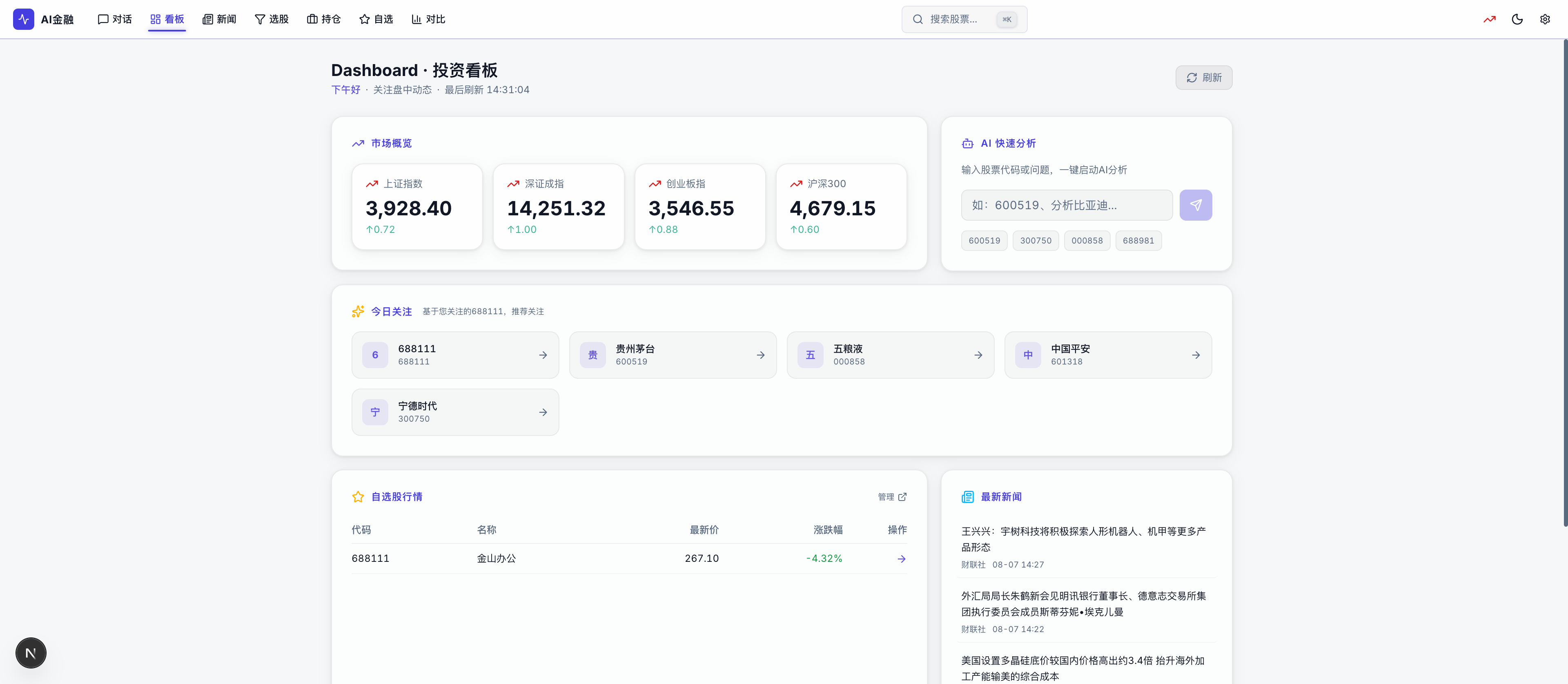This screenshot has width=1568, height=684.
Task: Open the 对比 tab
Action: click(428, 19)
